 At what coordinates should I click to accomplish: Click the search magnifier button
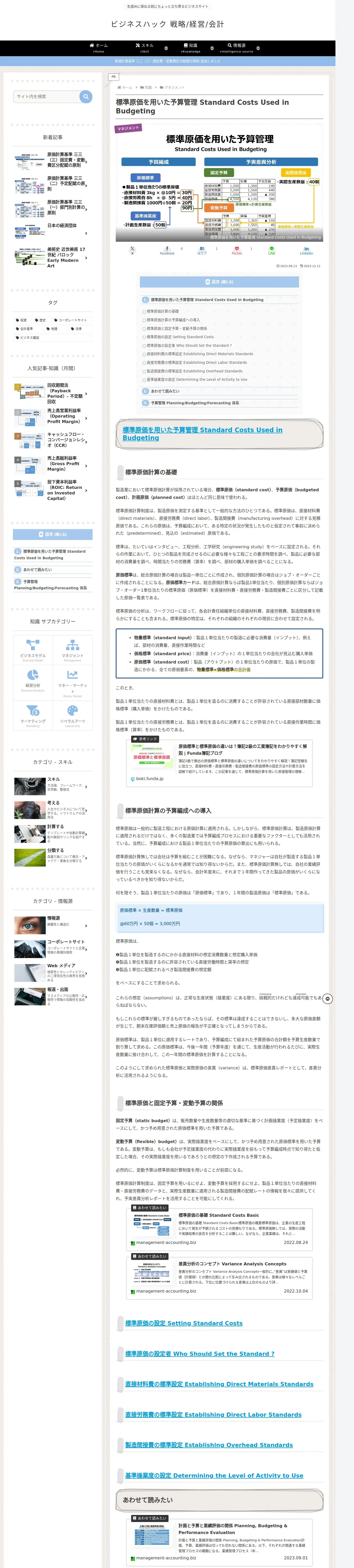coord(86,96)
